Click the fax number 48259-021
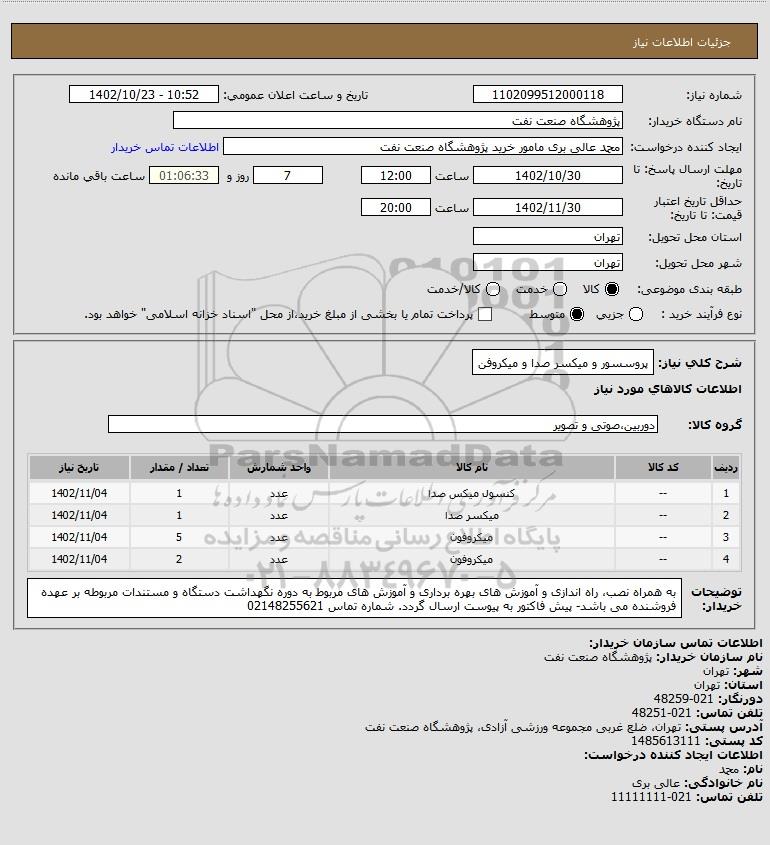The height and width of the screenshot is (845, 770). (x=683, y=699)
